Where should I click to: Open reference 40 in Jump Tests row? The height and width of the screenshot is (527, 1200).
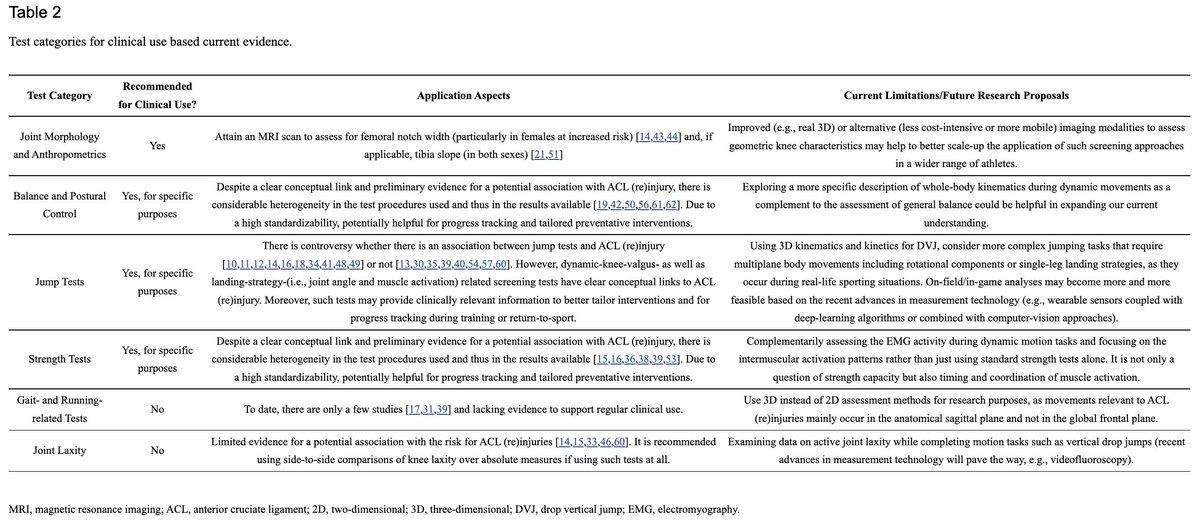click(460, 264)
